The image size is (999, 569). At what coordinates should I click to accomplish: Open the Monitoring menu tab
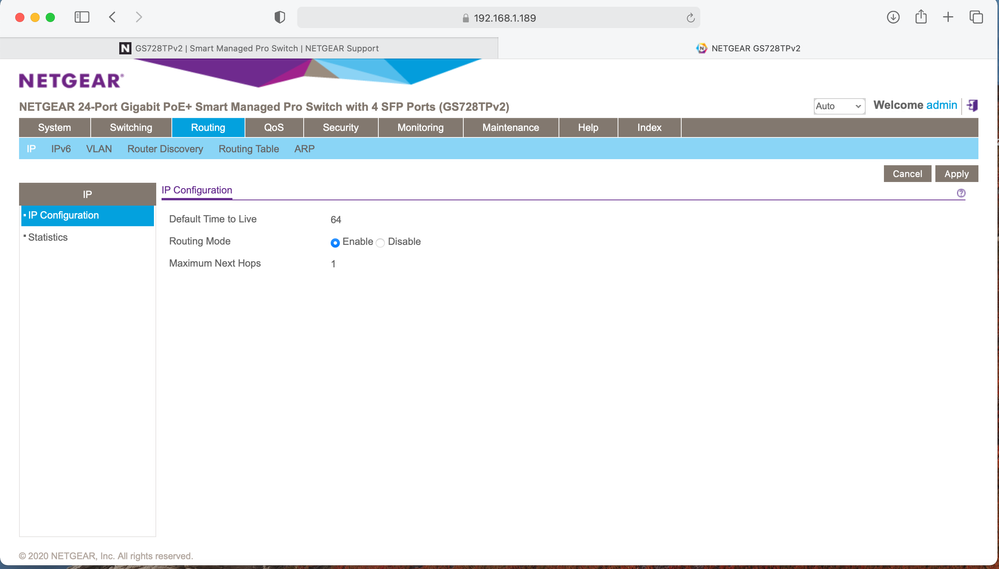tap(420, 127)
